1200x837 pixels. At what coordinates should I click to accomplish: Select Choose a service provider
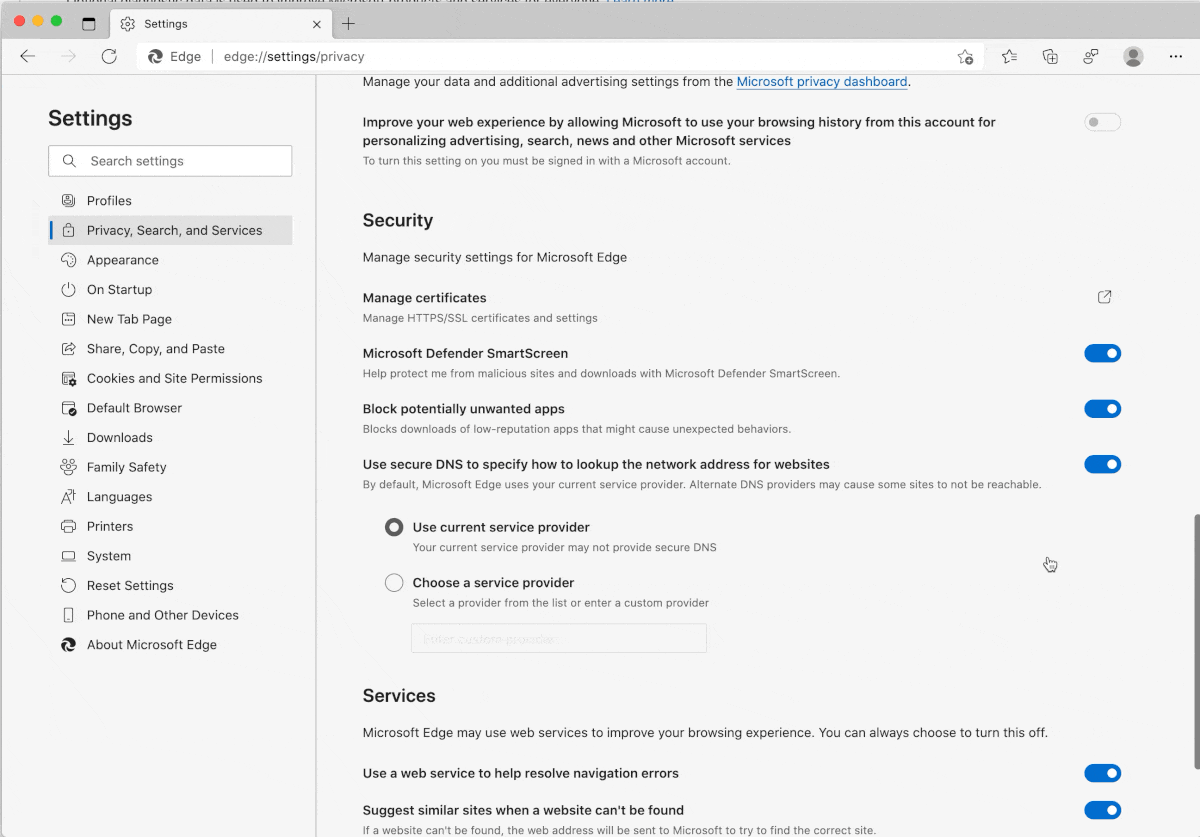click(394, 582)
